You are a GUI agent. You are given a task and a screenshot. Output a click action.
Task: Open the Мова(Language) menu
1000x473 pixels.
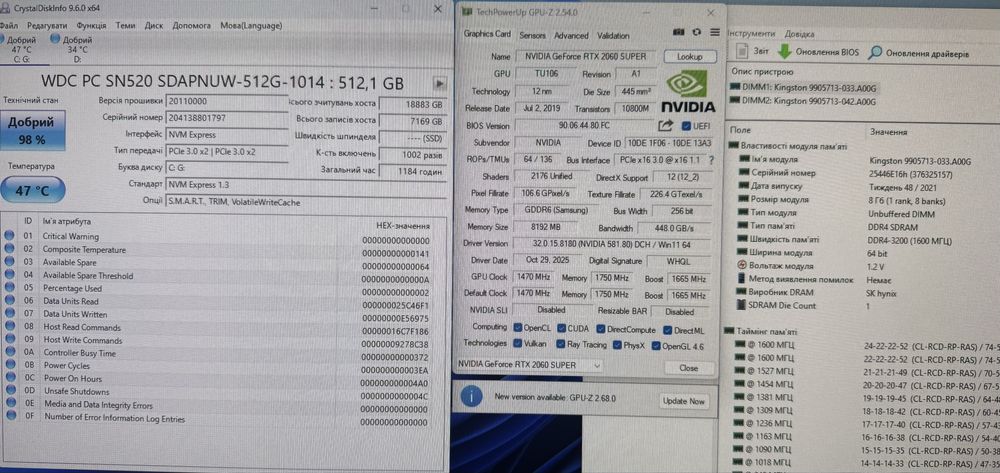[x=251, y=25]
